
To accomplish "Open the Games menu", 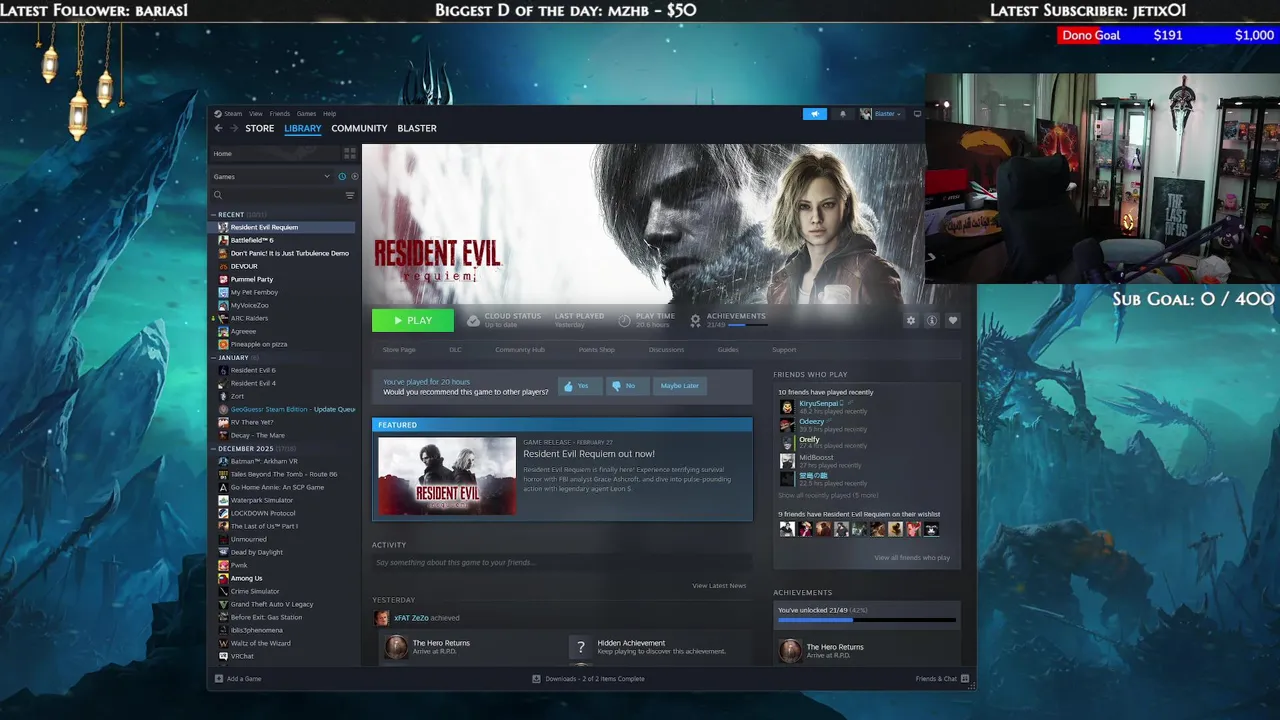I will 306,114.
